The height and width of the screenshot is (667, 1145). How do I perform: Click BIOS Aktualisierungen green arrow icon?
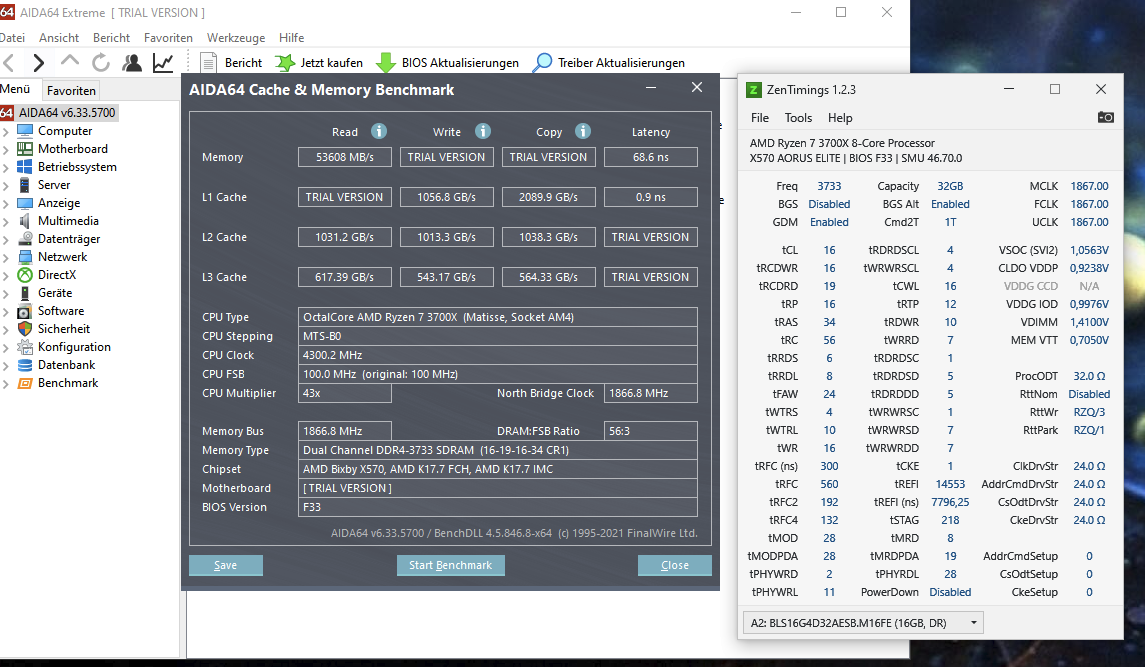pyautogui.click(x=386, y=63)
